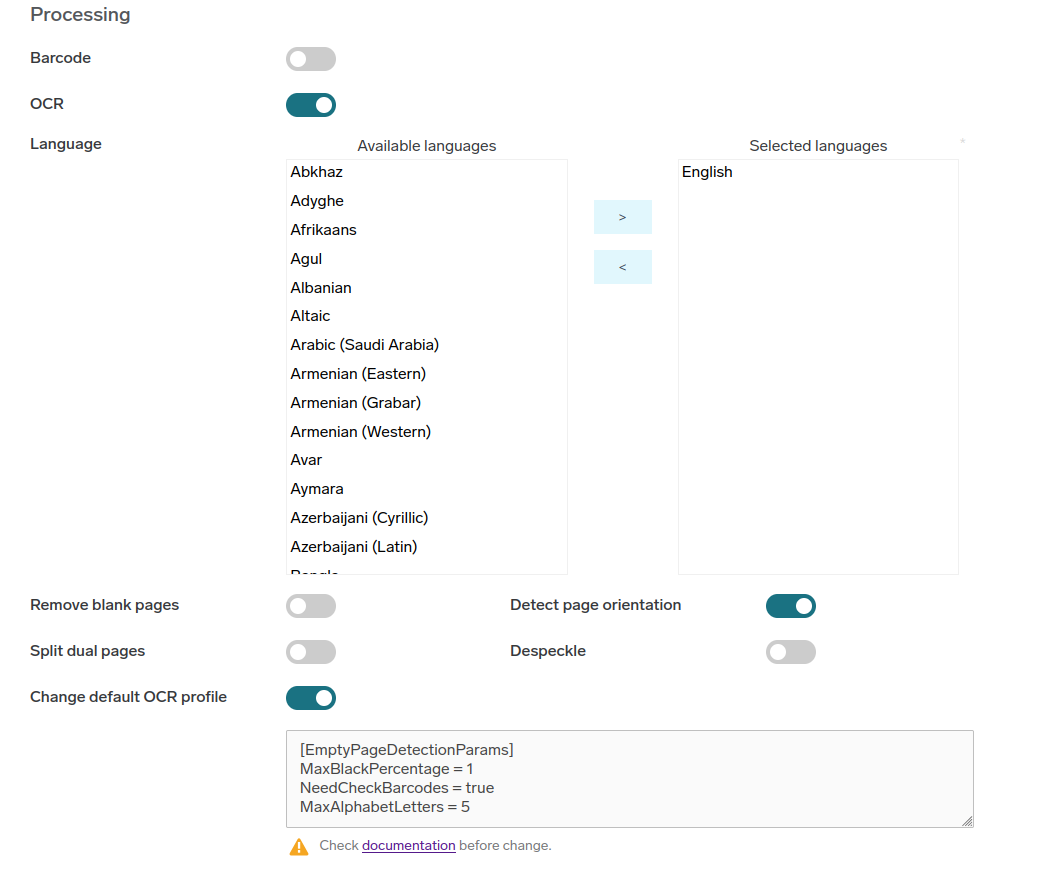This screenshot has height=877, width=1047.
Task: Select Abkhaz in available languages
Action: coord(317,172)
